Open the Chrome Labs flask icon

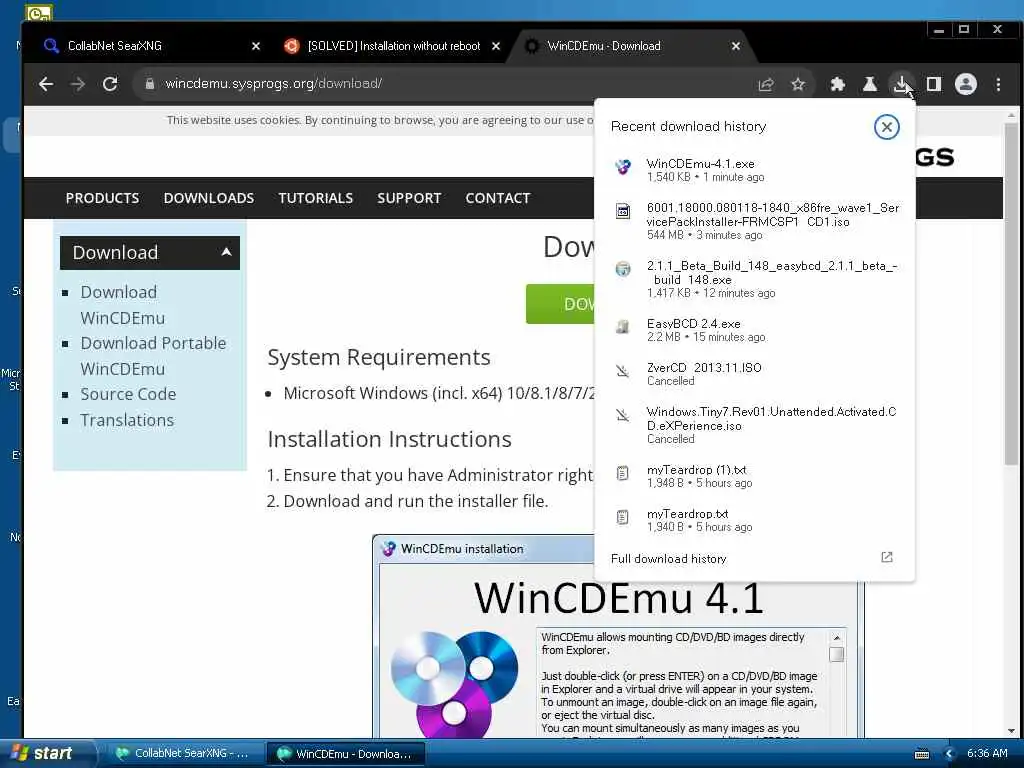(x=870, y=84)
